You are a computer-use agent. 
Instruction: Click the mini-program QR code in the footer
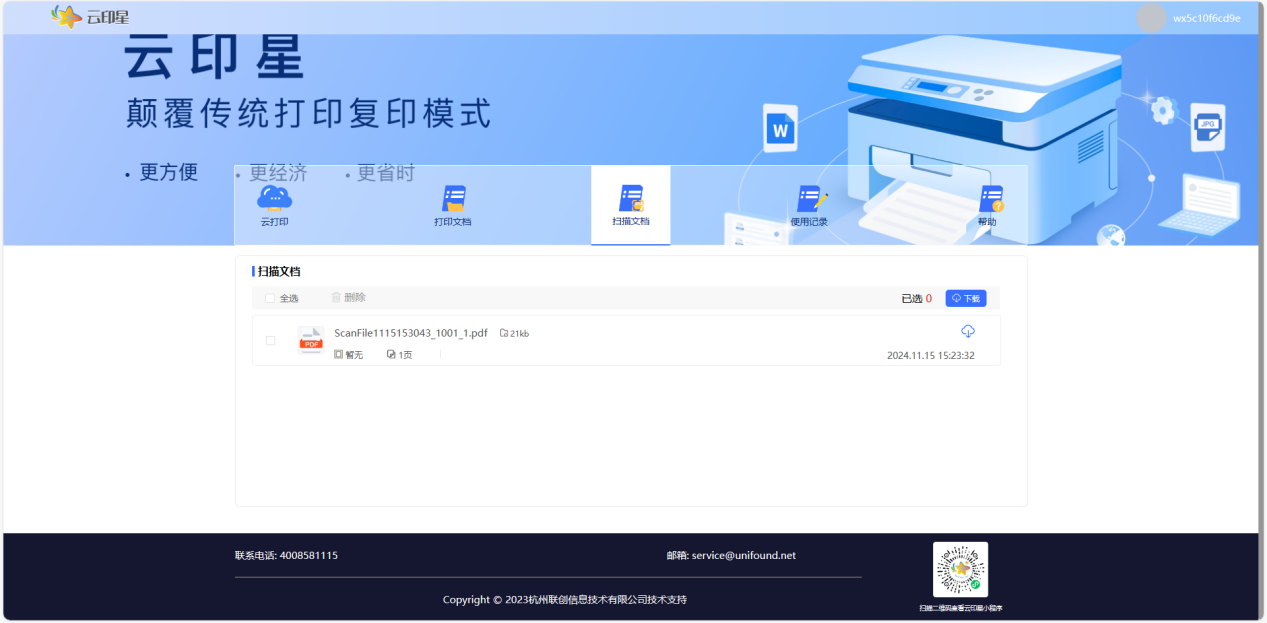960,569
